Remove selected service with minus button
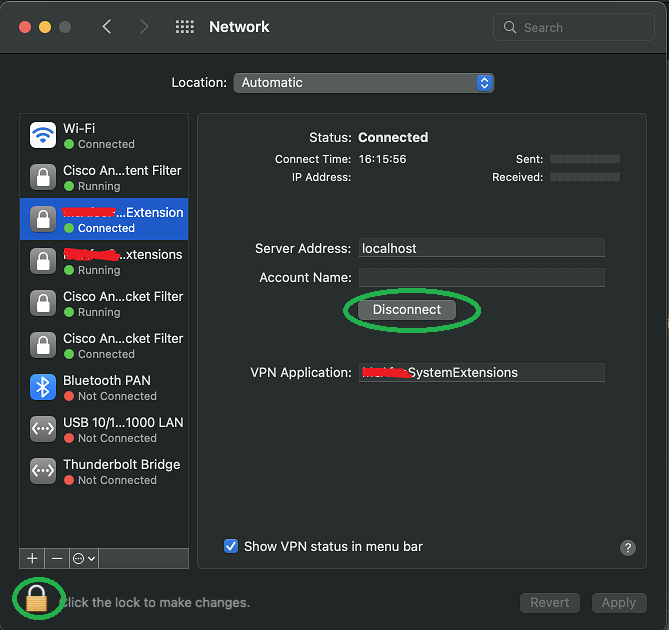Viewport: 669px width, 630px height. (57, 558)
